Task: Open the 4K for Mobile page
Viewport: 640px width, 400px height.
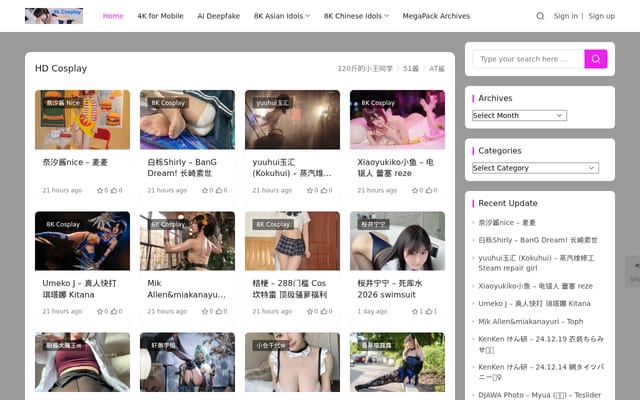Action: (x=160, y=16)
